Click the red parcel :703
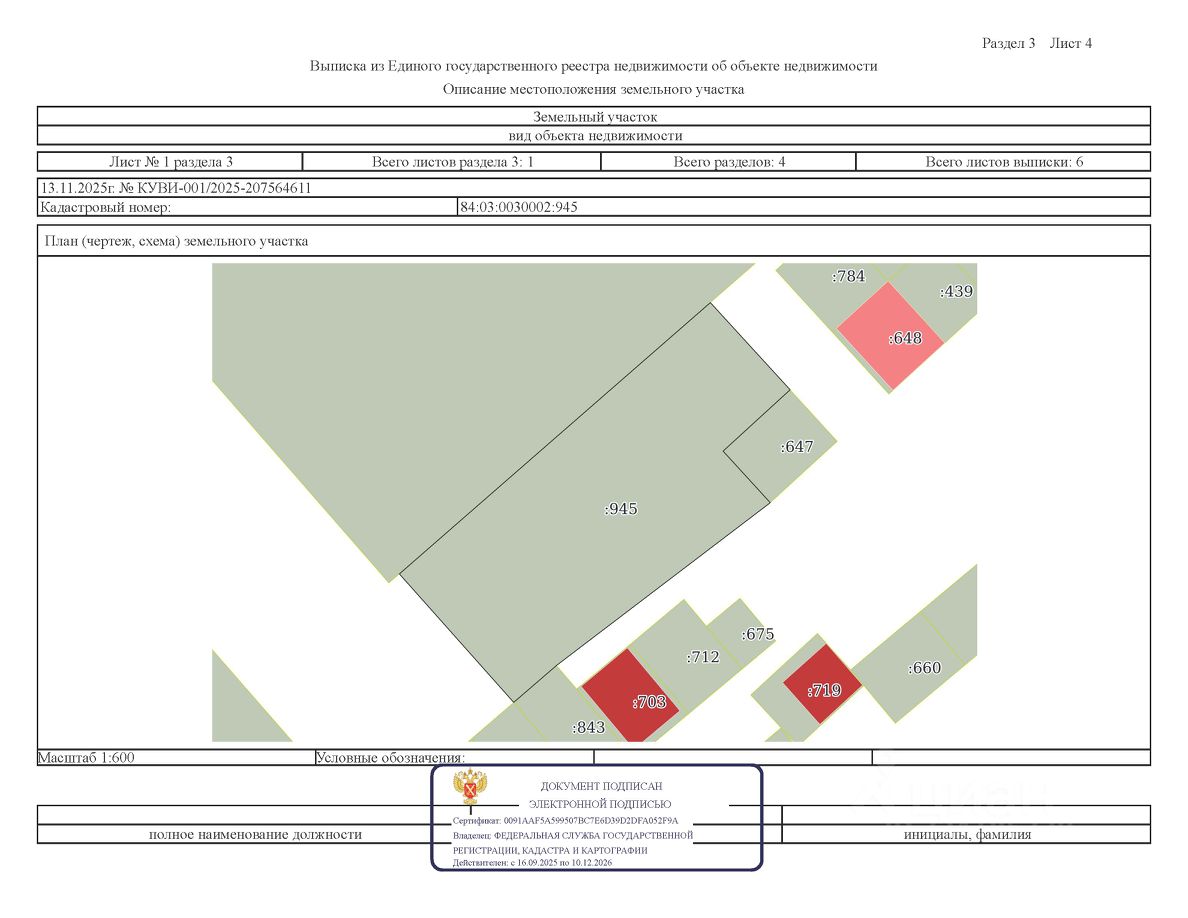Viewport: 1188px width, 918px height. coord(630,697)
